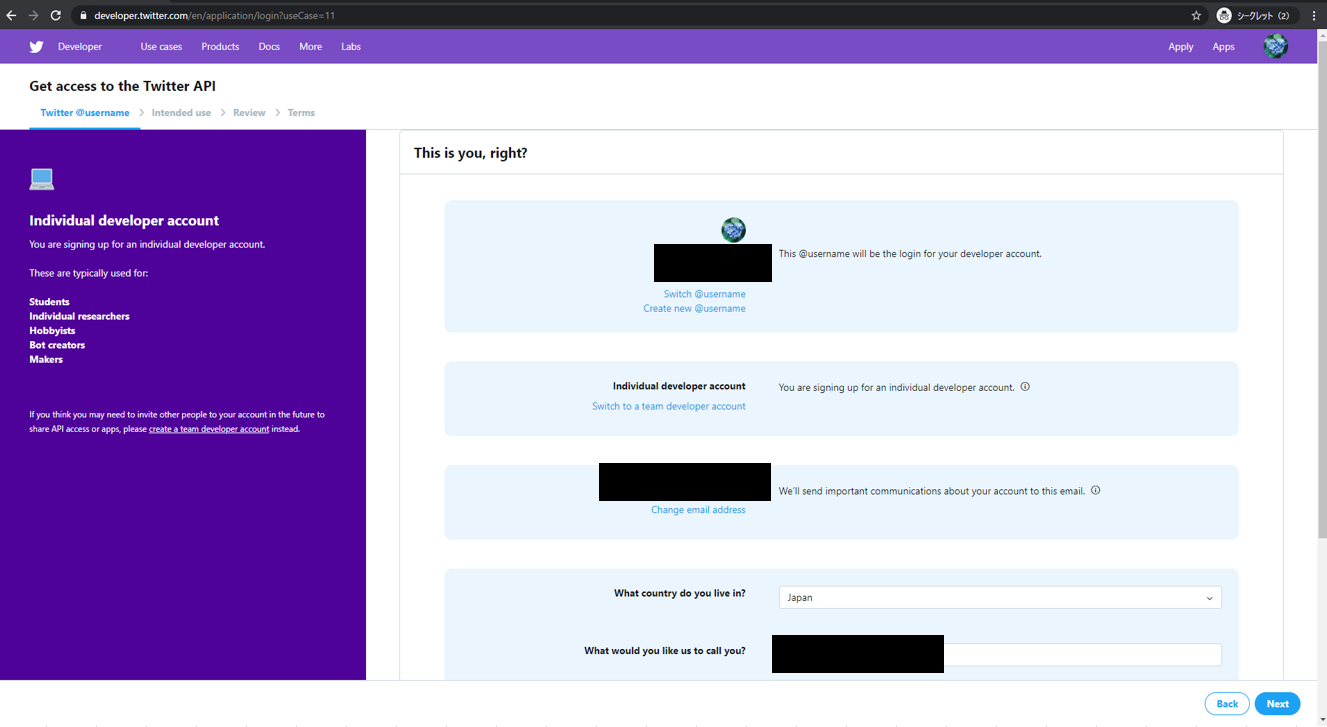Click Switch @username link
1327x727 pixels.
pyautogui.click(x=705, y=294)
